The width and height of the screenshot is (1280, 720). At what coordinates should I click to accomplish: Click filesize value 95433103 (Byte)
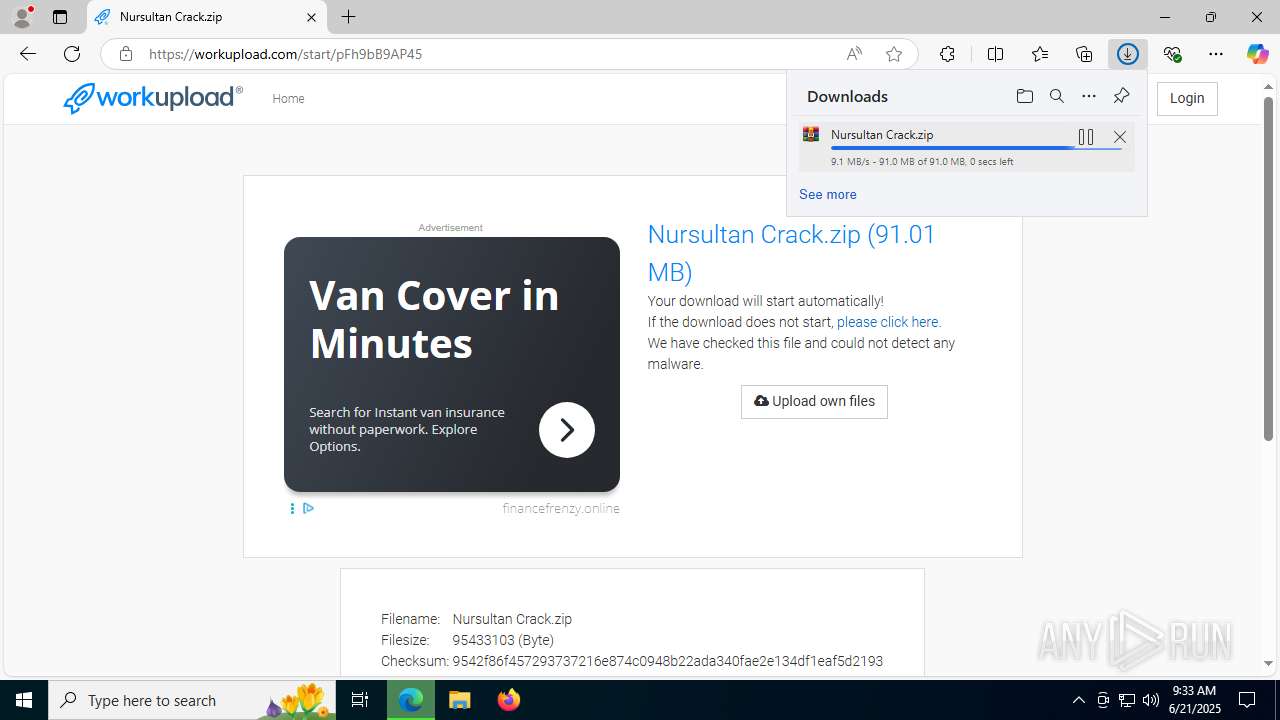point(503,640)
